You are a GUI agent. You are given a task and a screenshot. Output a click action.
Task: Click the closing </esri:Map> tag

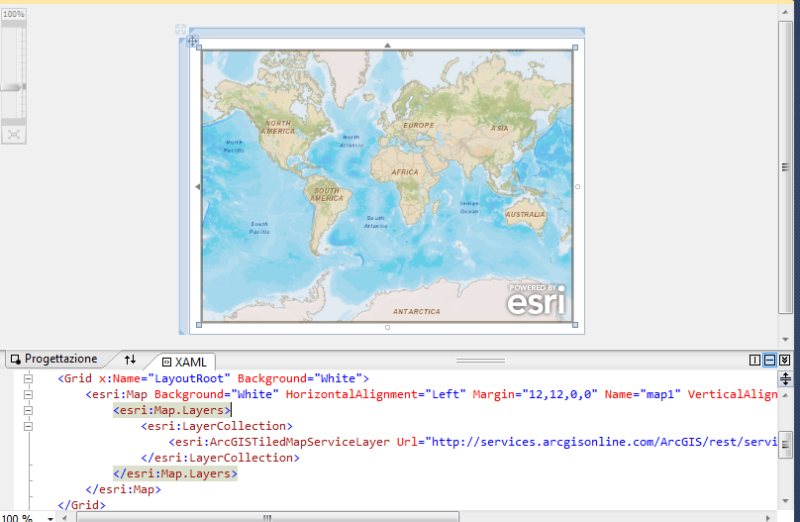click(x=123, y=489)
